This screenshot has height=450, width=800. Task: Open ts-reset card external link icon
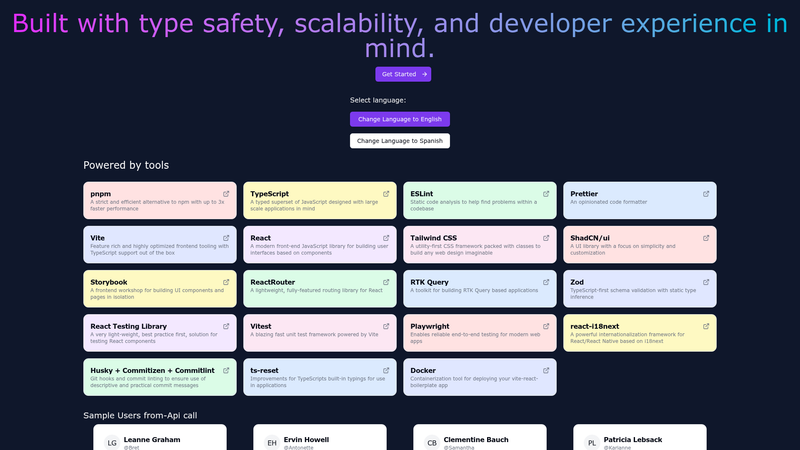click(386, 370)
